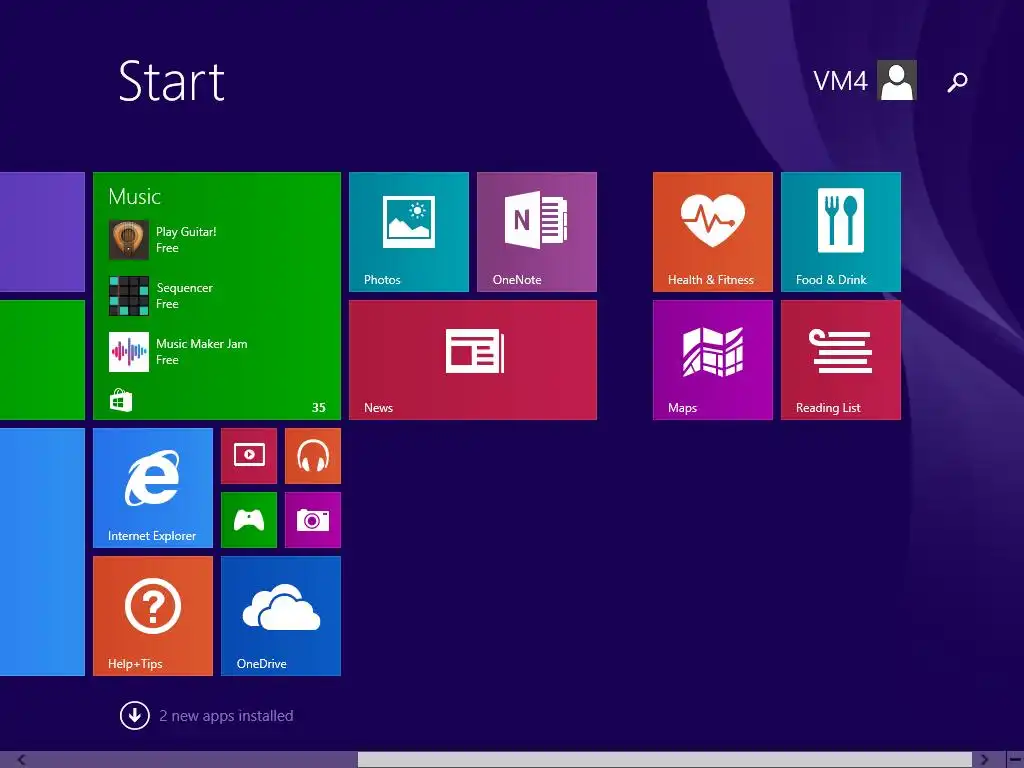1024x768 pixels.
Task: Click the search magnifier icon
Action: coord(957,82)
